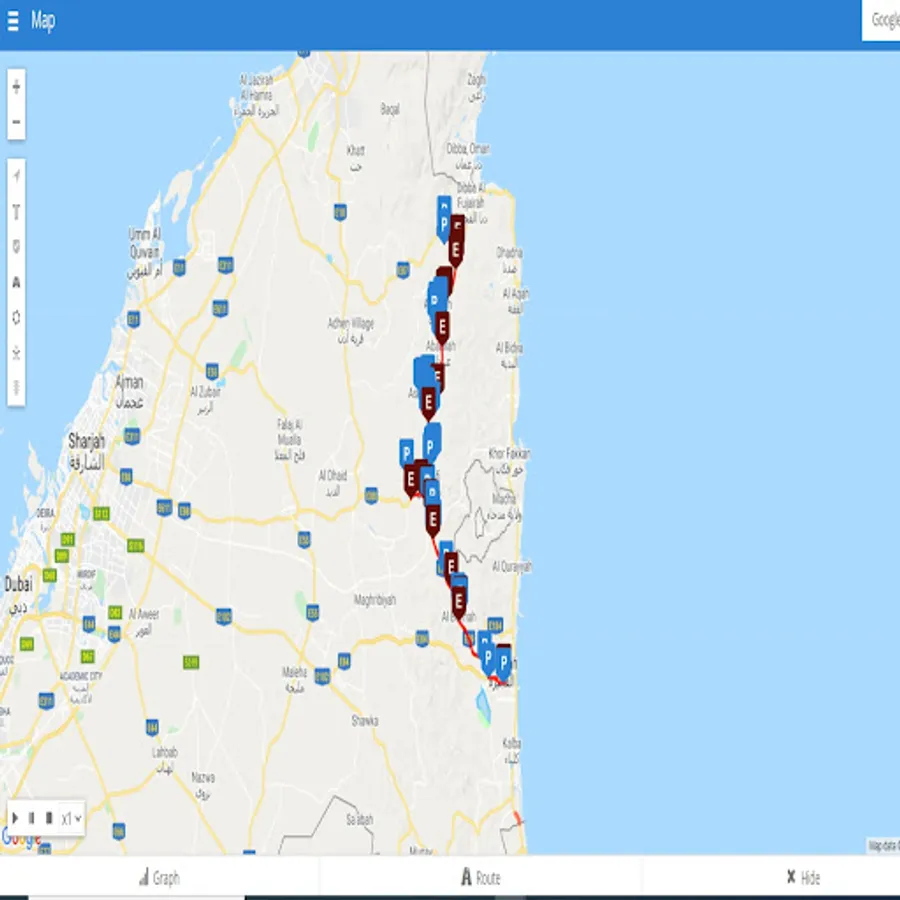Viewport: 900px width, 900px height.
Task: Click the Al Aweer label
Action: (144, 622)
